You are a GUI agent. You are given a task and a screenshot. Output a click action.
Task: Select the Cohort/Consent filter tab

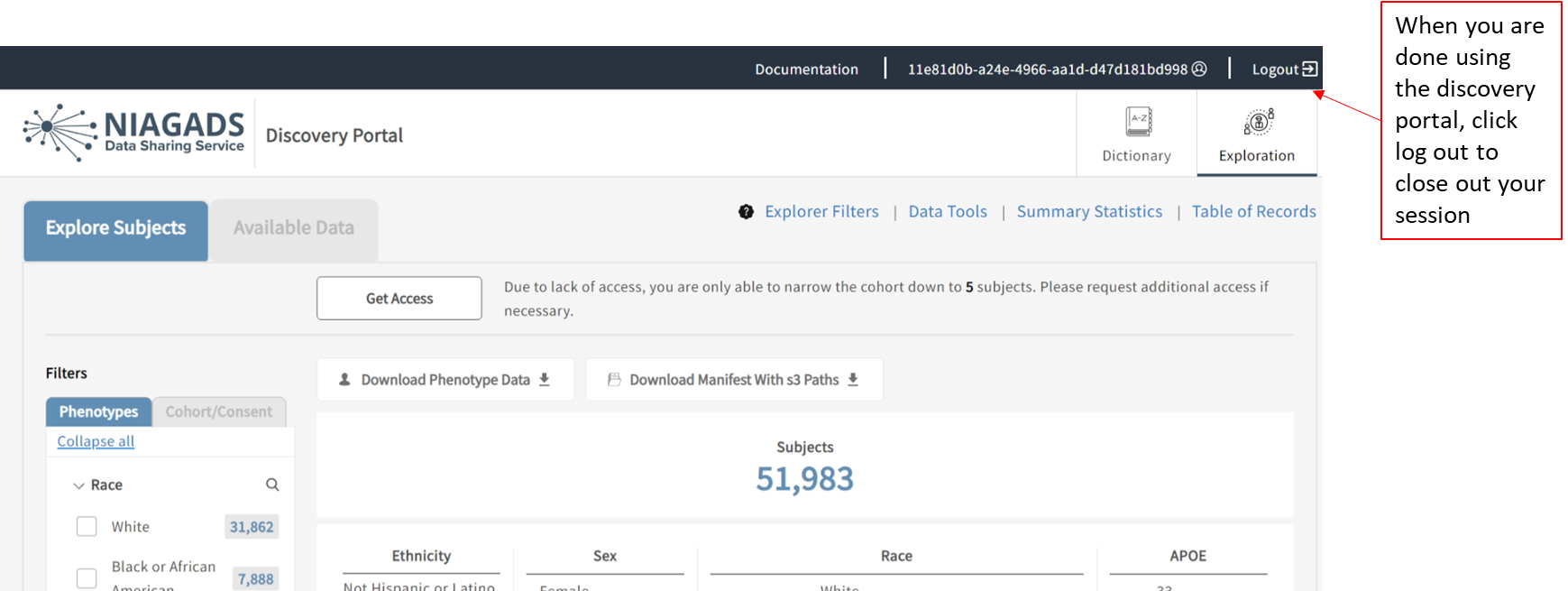pos(219,411)
